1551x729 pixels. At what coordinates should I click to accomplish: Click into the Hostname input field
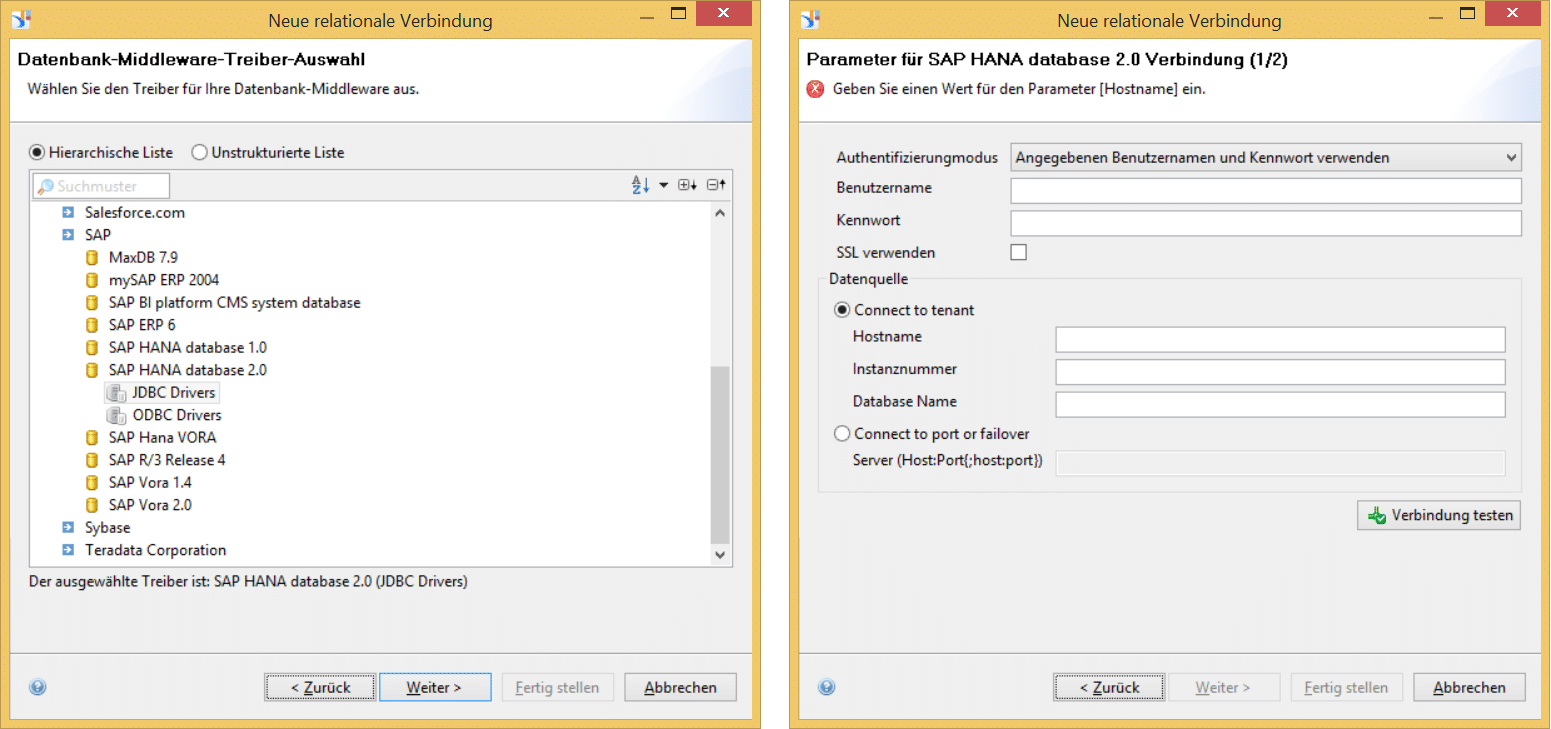coord(1279,339)
